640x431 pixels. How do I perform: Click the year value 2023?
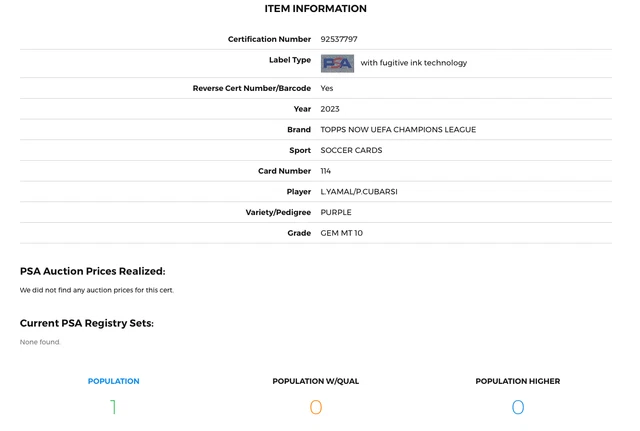coord(330,109)
